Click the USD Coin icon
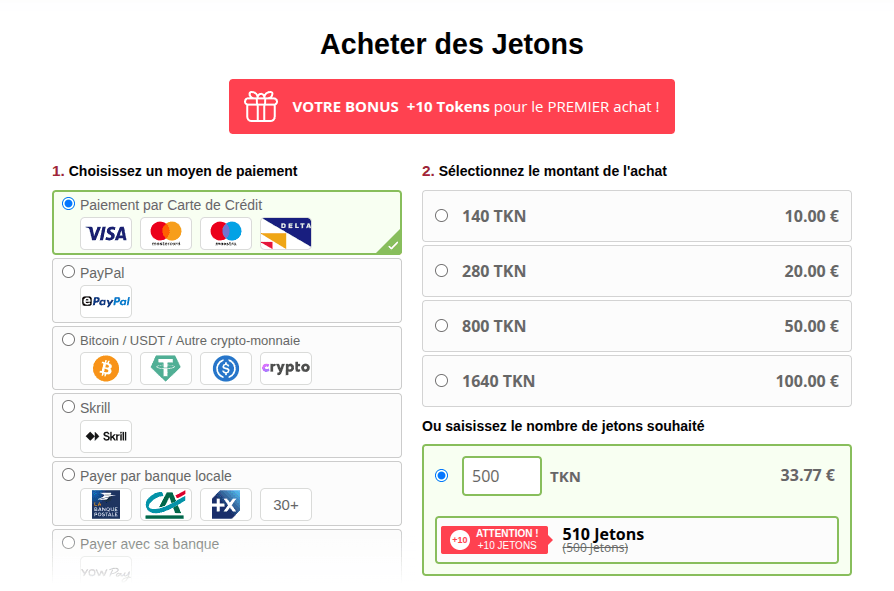The width and height of the screenshot is (894, 591). [x=225, y=368]
